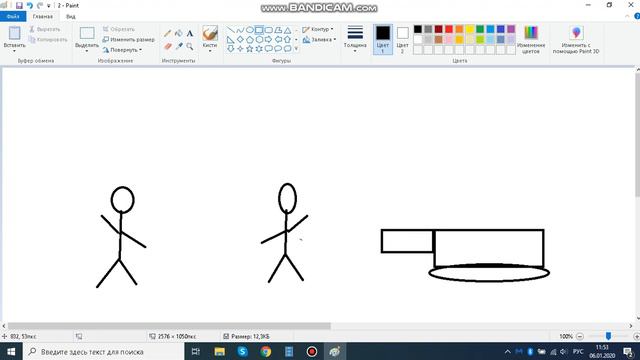
Task: Choose the curve shape
Action: pos(240,30)
